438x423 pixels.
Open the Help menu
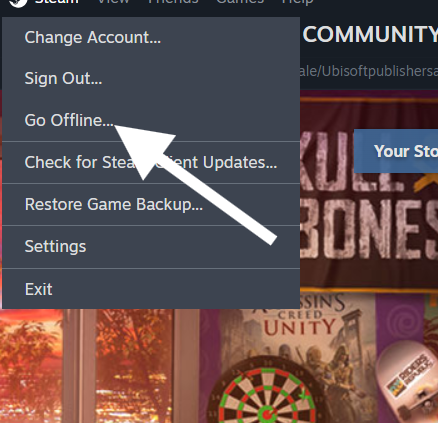297,2
